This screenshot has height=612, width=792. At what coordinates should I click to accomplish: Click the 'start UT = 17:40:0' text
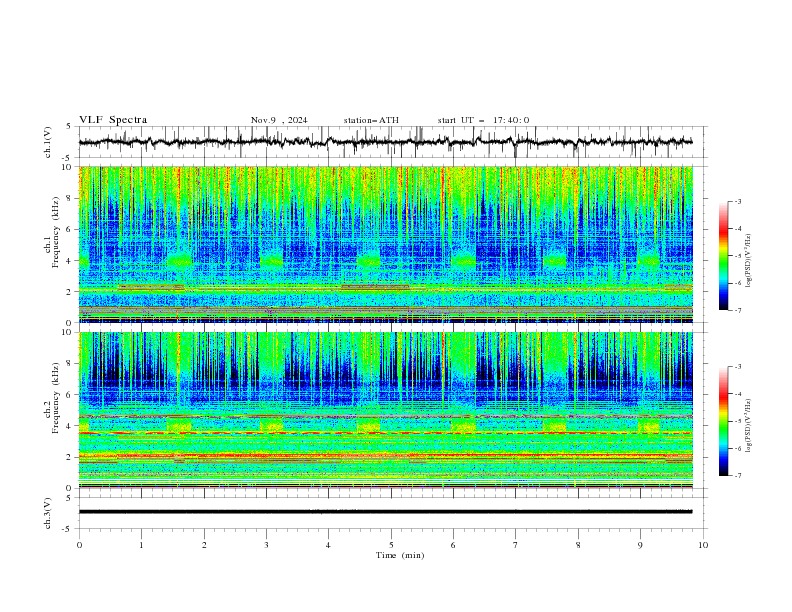pos(483,120)
